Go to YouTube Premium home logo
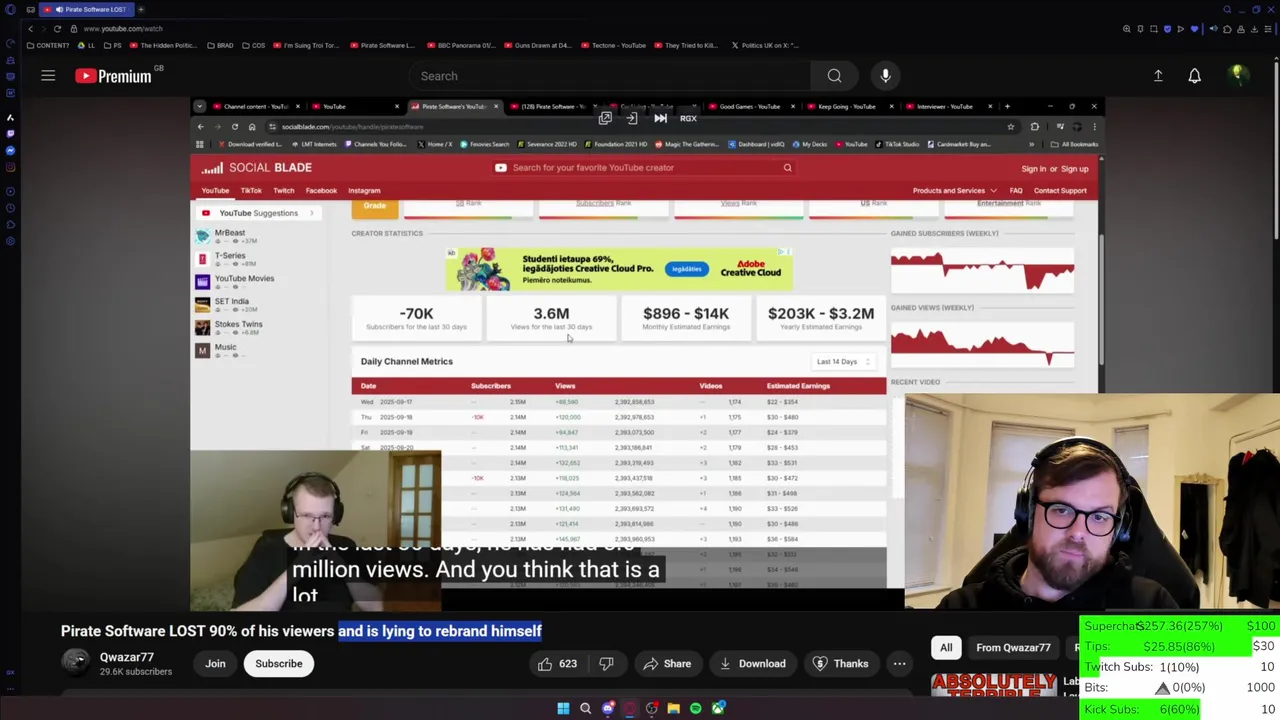 point(112,76)
